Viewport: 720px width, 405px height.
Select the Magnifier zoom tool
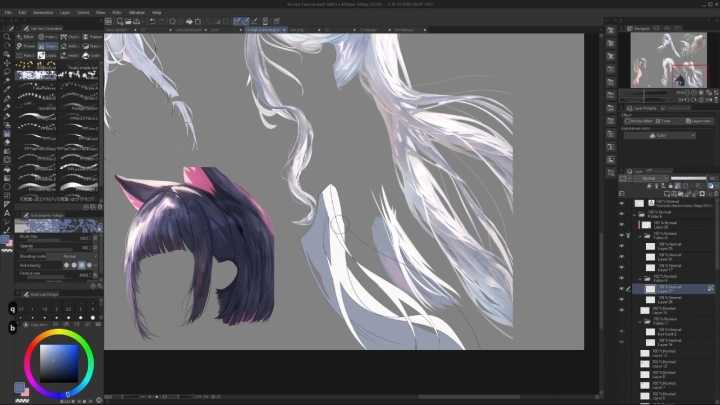pos(8,36)
